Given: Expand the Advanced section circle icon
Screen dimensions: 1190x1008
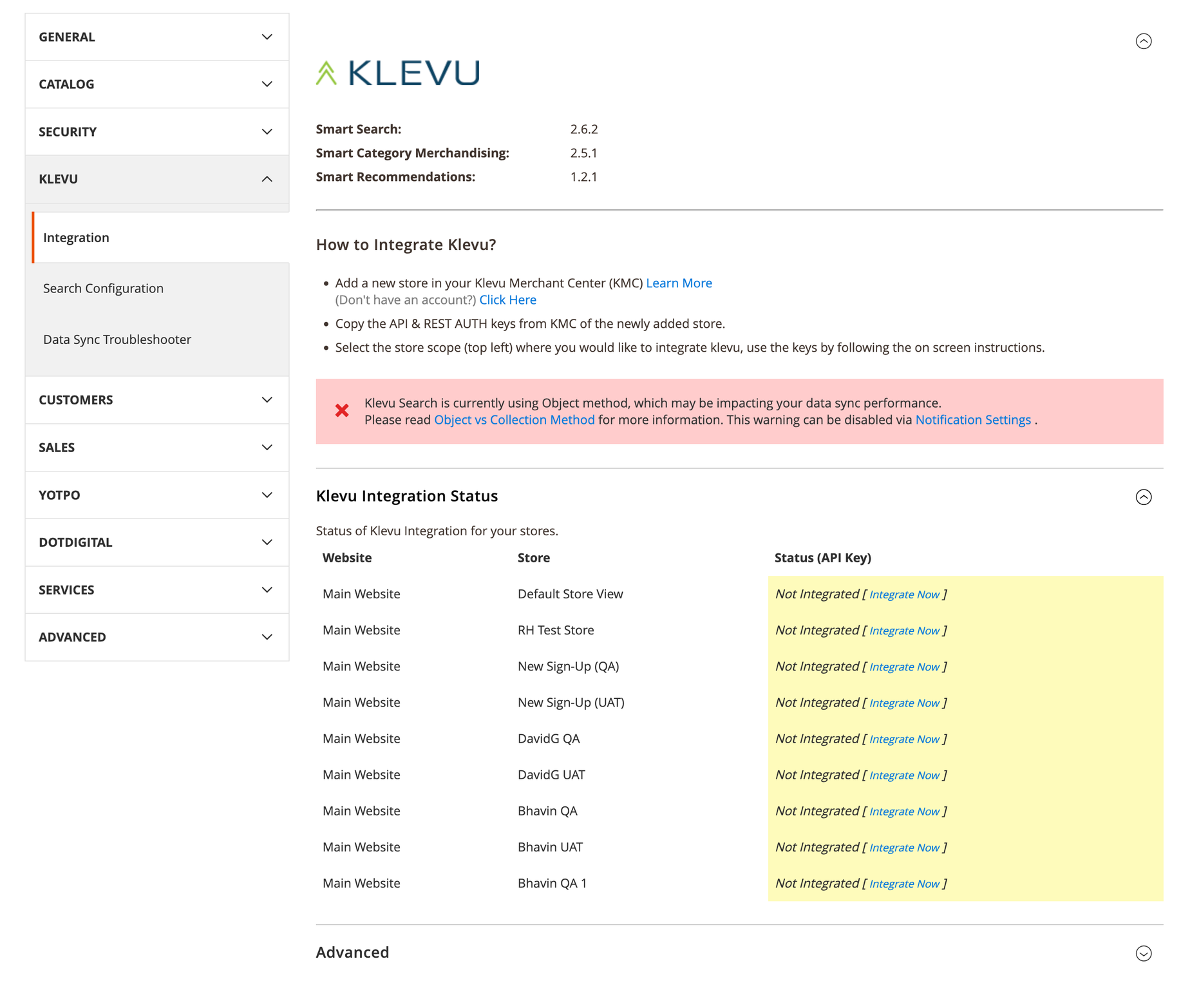Looking at the screenshot, I should point(1143,953).
